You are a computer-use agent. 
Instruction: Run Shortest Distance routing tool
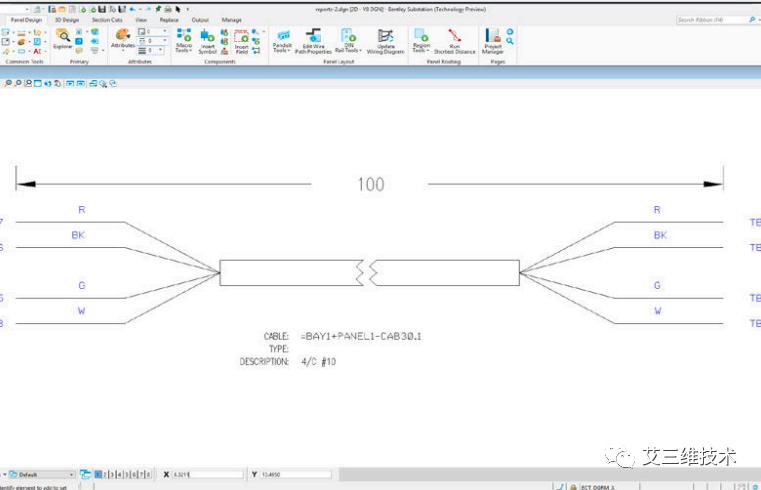(455, 41)
